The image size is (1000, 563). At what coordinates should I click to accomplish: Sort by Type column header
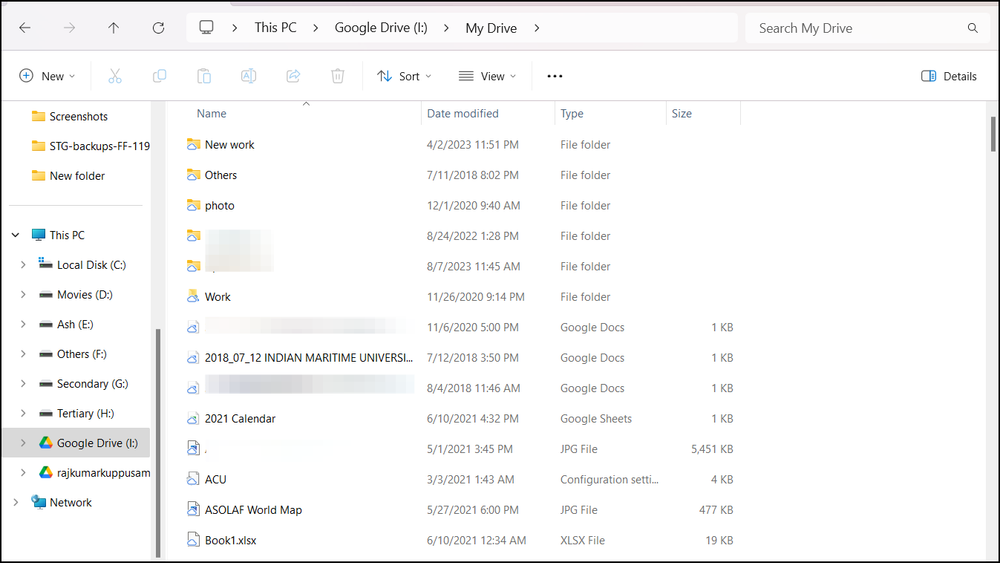tap(572, 113)
